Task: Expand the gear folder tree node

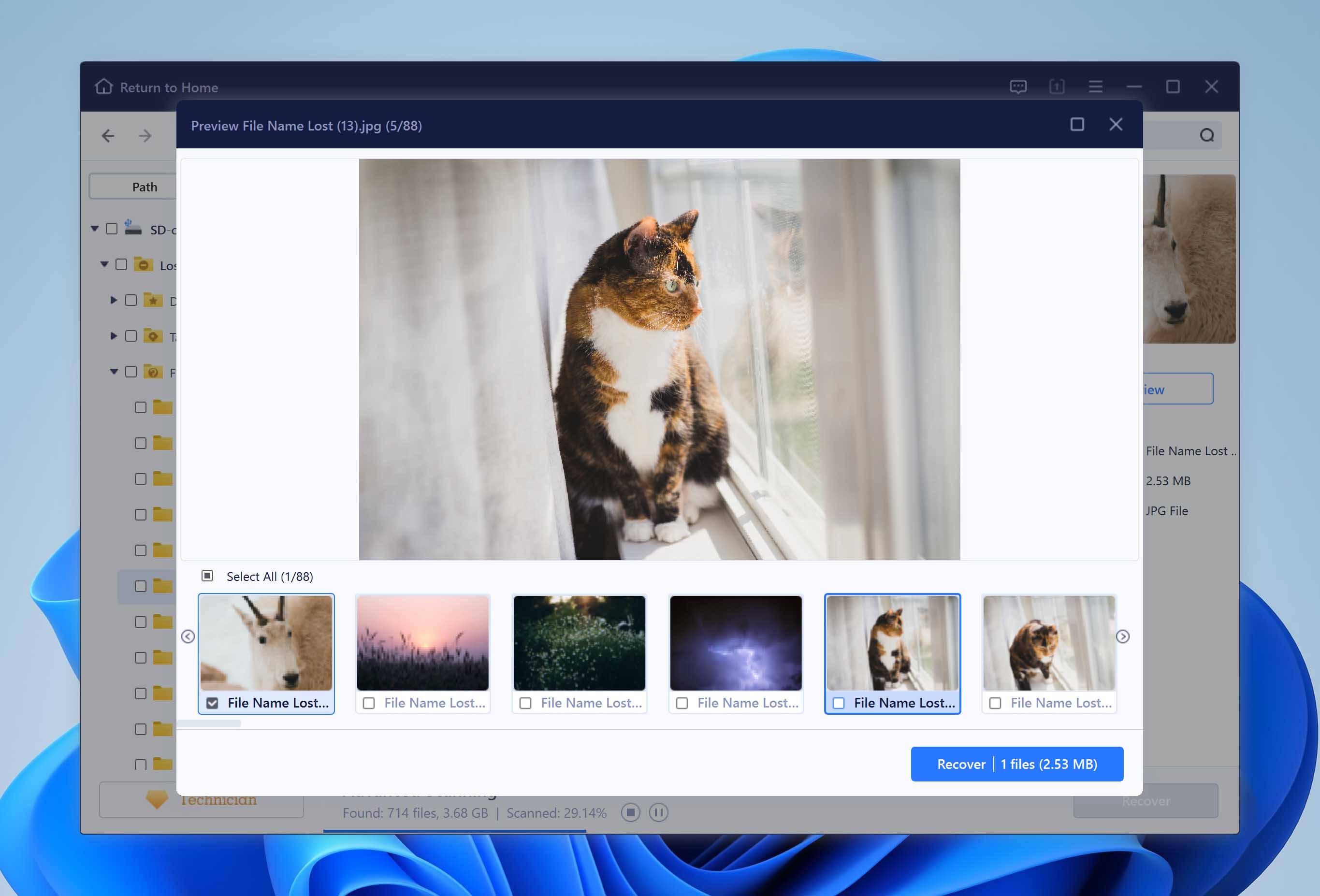Action: pyautogui.click(x=114, y=335)
